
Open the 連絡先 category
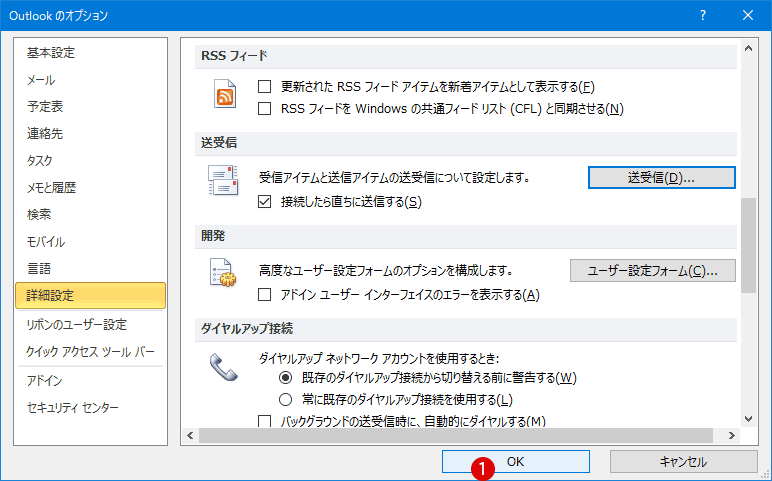[x=91, y=133]
